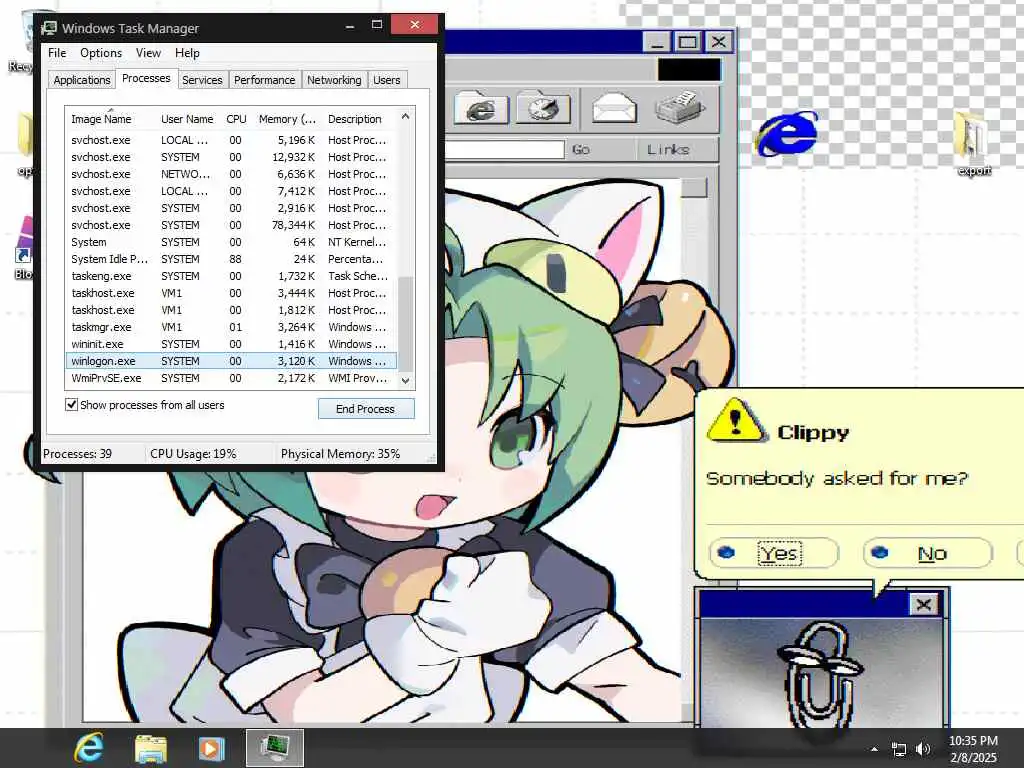Click the volume speaker tray icon
This screenshot has width=1024, height=768.
(x=923, y=749)
